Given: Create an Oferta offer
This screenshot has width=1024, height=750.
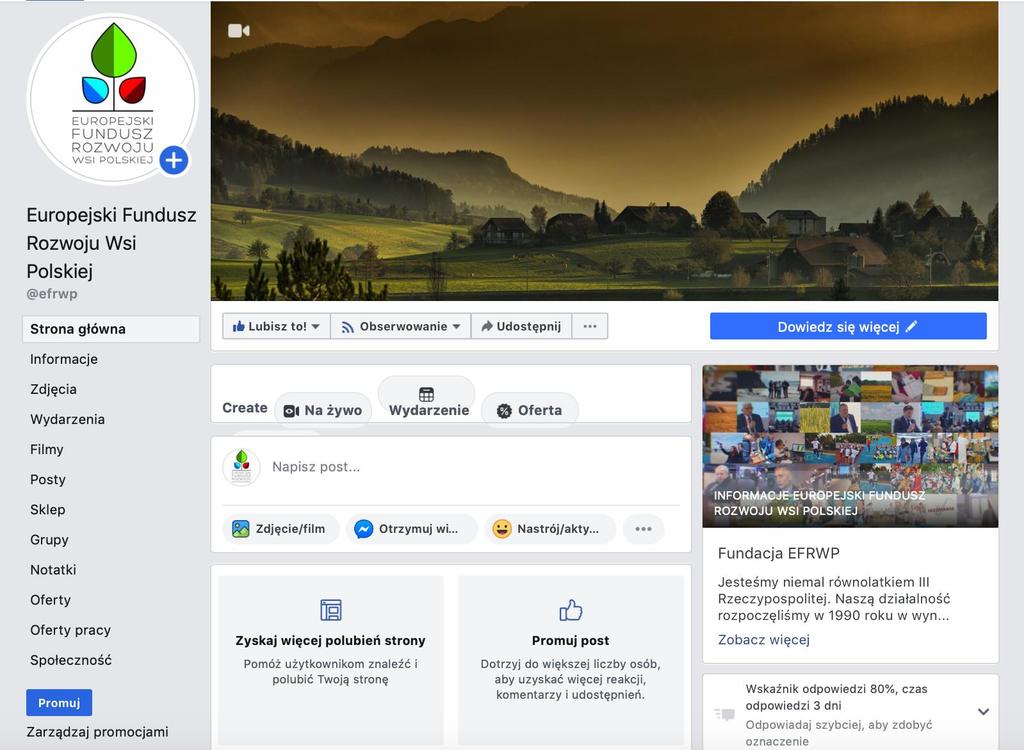Looking at the screenshot, I should (x=530, y=410).
